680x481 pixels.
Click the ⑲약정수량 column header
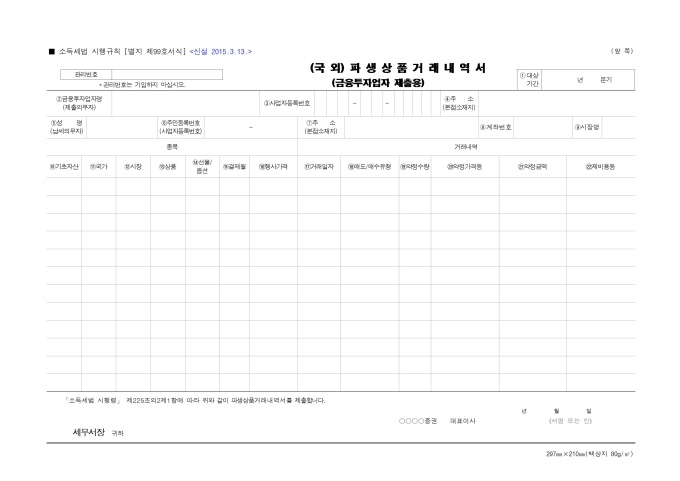coord(415,167)
